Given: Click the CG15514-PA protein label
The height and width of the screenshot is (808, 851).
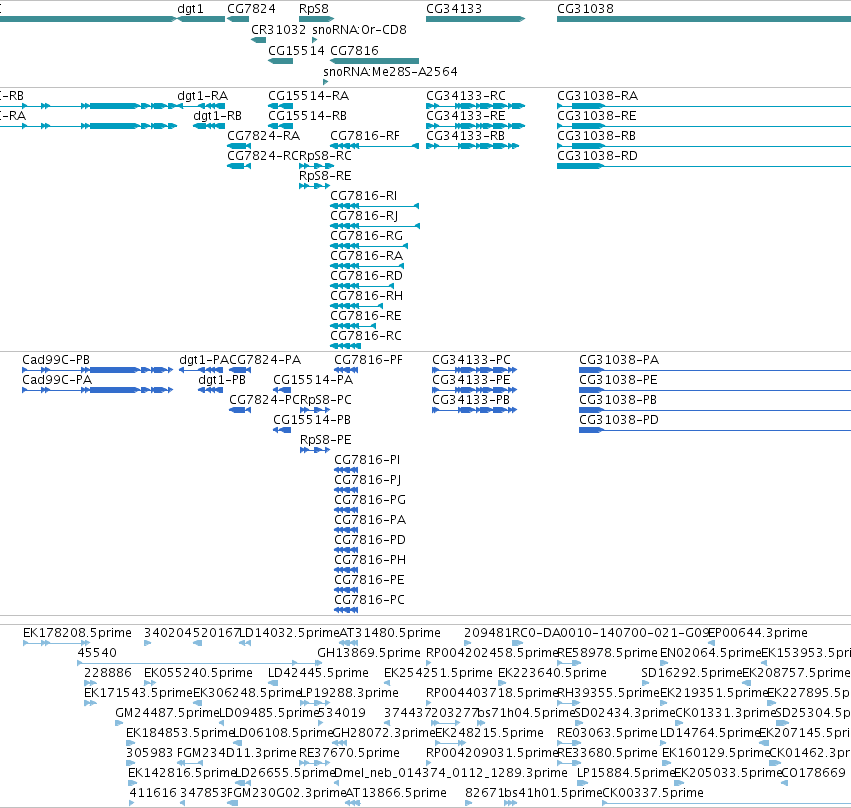Looking at the screenshot, I should tap(313, 380).
